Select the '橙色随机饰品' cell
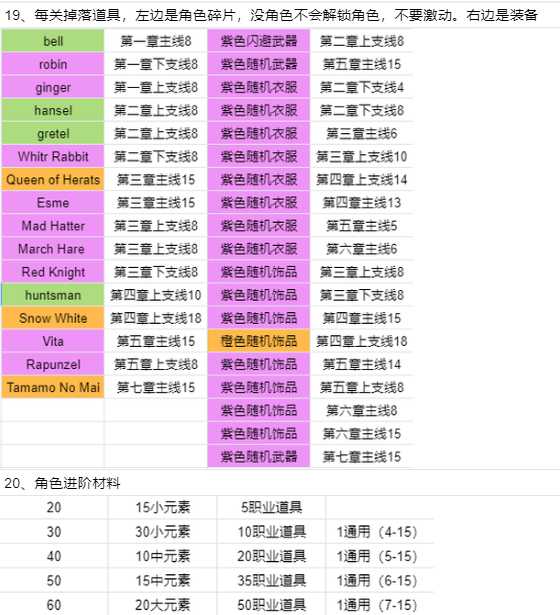This screenshot has width=560, height=615. pos(259,341)
